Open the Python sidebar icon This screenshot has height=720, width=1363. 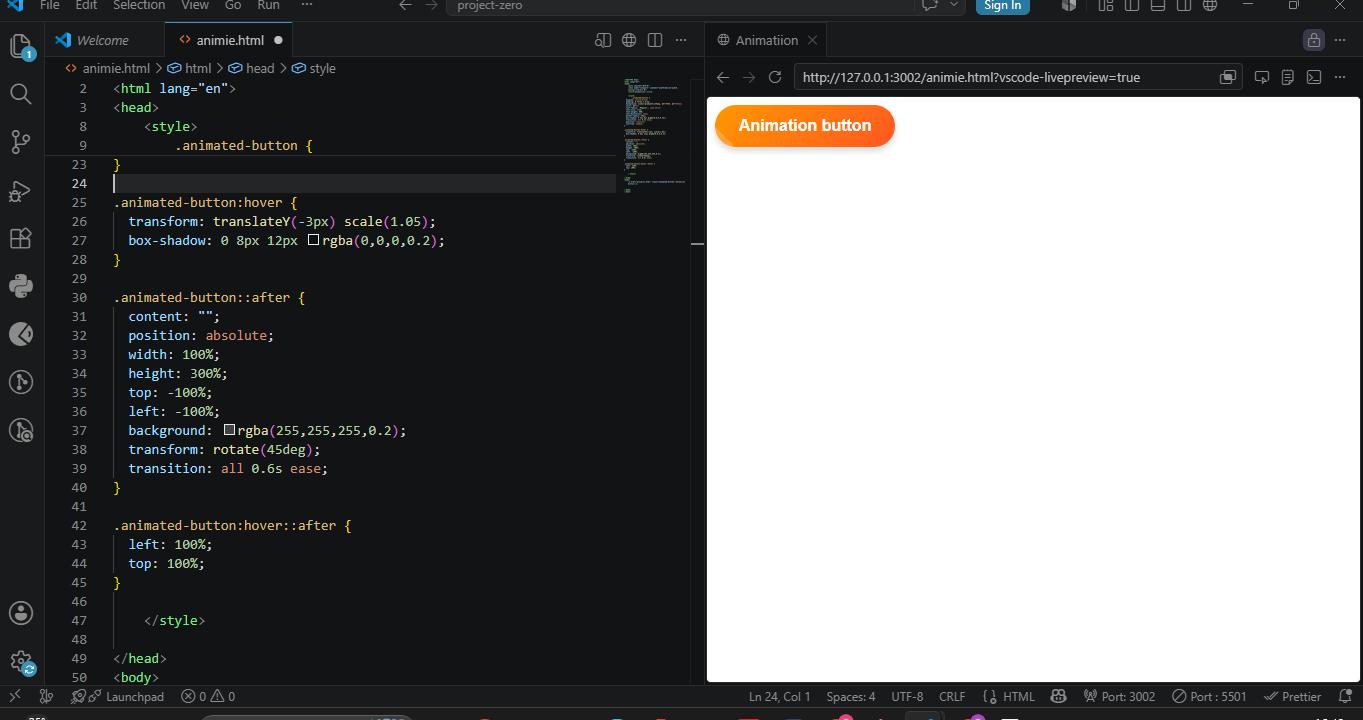[x=21, y=286]
